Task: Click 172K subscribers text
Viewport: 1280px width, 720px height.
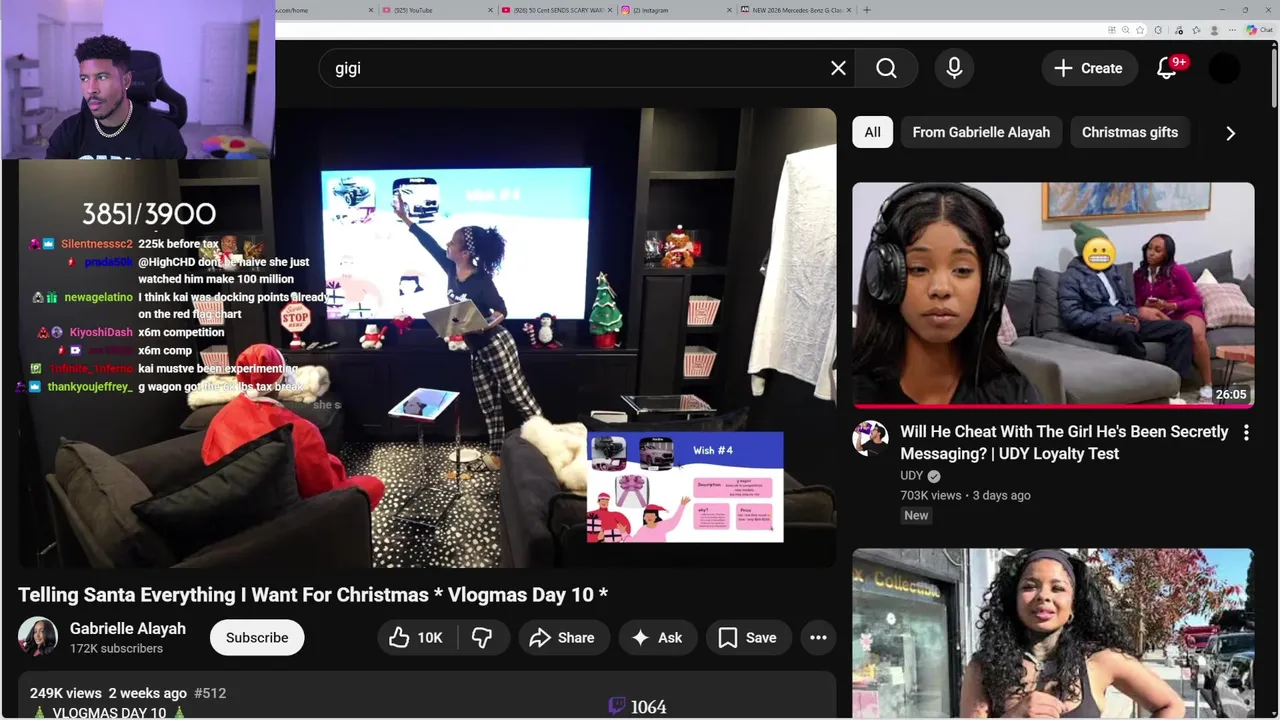Action: pyautogui.click(x=116, y=648)
